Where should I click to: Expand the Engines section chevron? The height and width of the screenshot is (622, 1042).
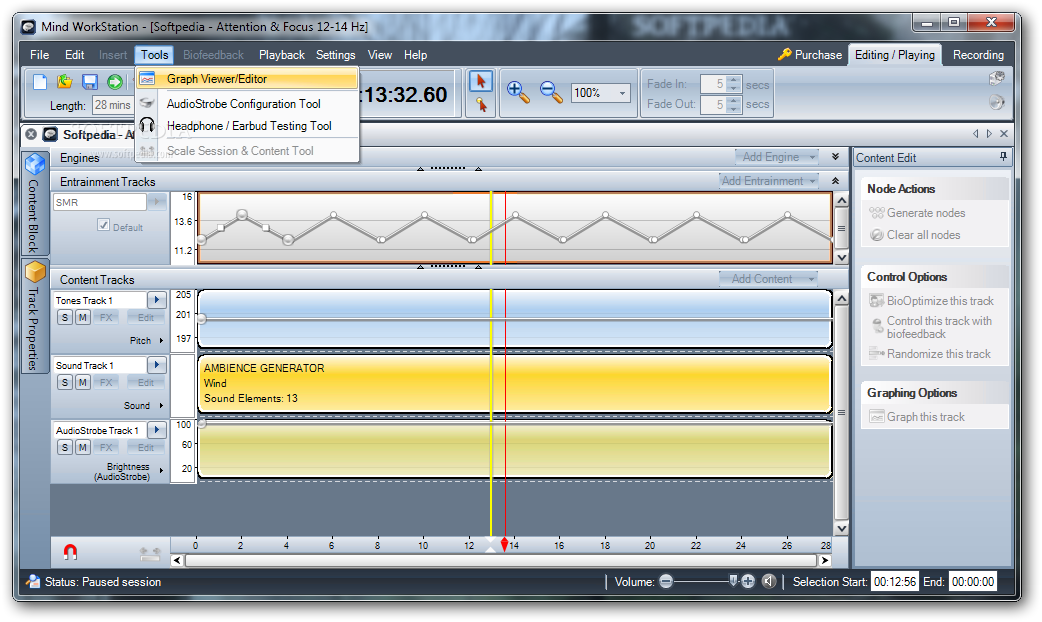(835, 157)
